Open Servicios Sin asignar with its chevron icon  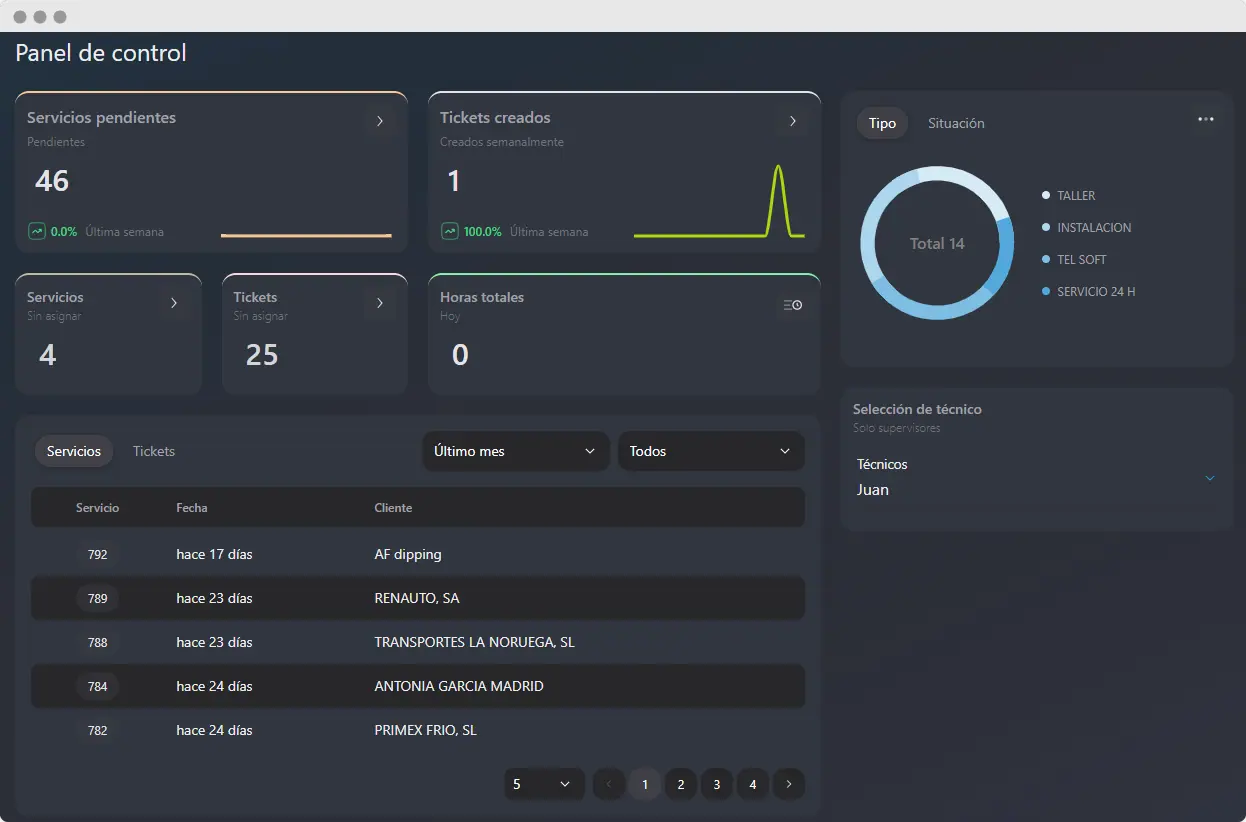click(174, 301)
